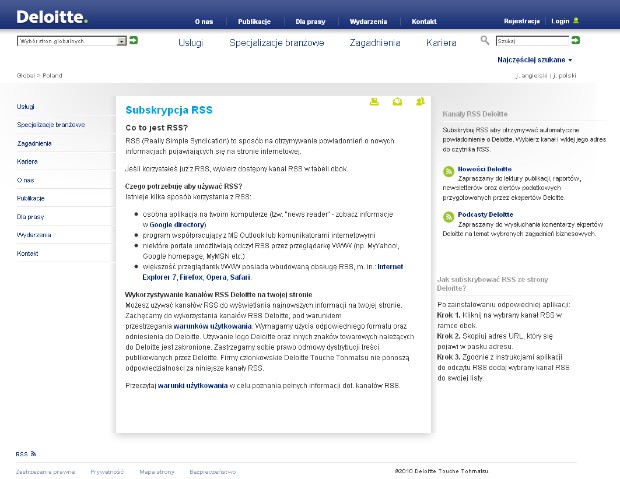Open Specjalizacje branżowe main menu

pos(277,43)
